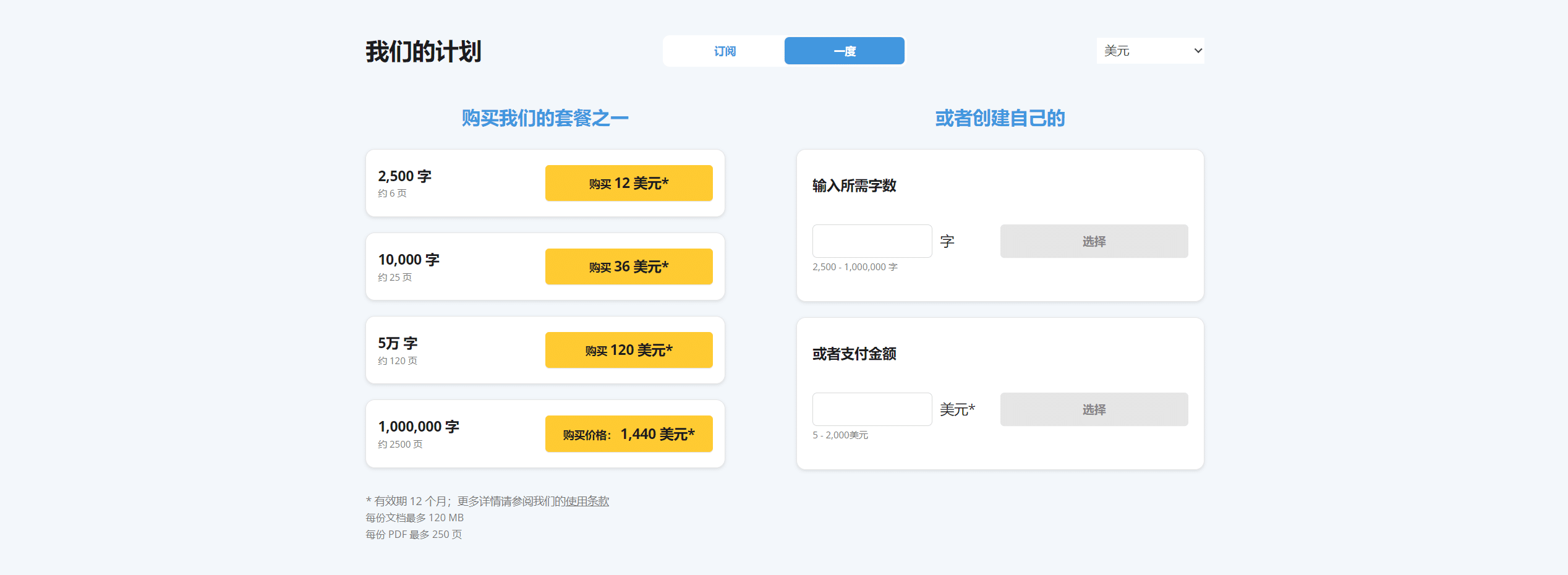
Task: Click the 购买我们的套餐之一 section heading
Action: [545, 118]
